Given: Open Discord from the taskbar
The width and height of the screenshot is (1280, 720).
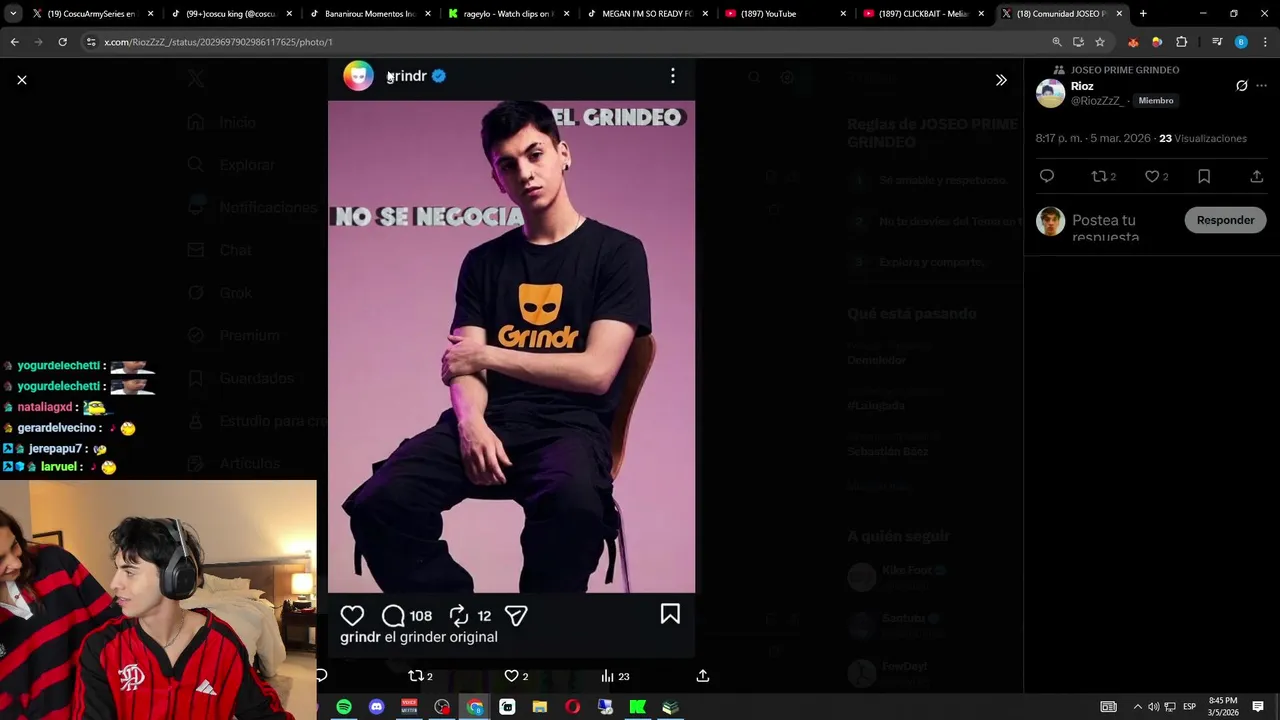Looking at the screenshot, I should (x=376, y=707).
